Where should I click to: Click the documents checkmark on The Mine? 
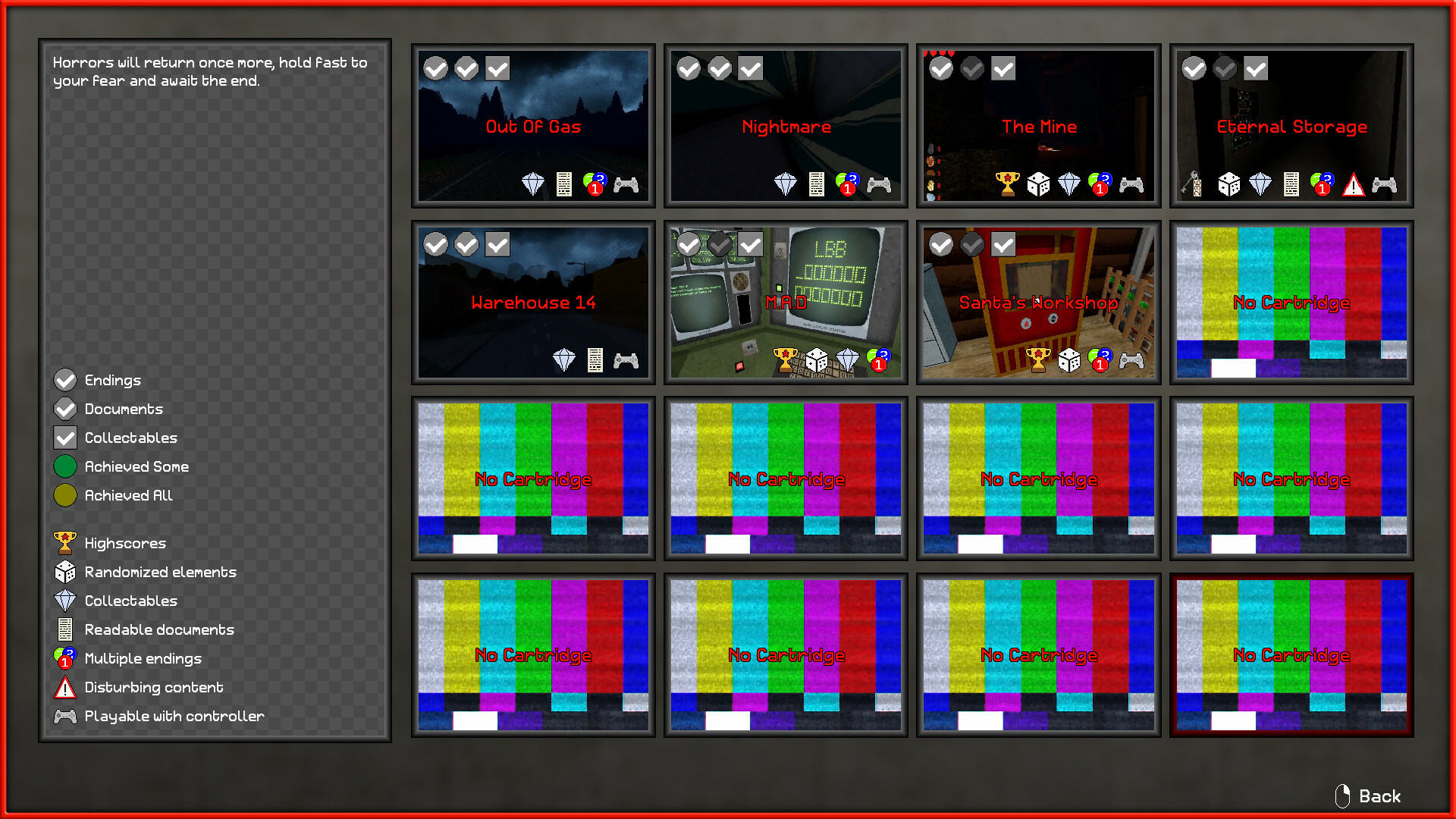pos(972,69)
